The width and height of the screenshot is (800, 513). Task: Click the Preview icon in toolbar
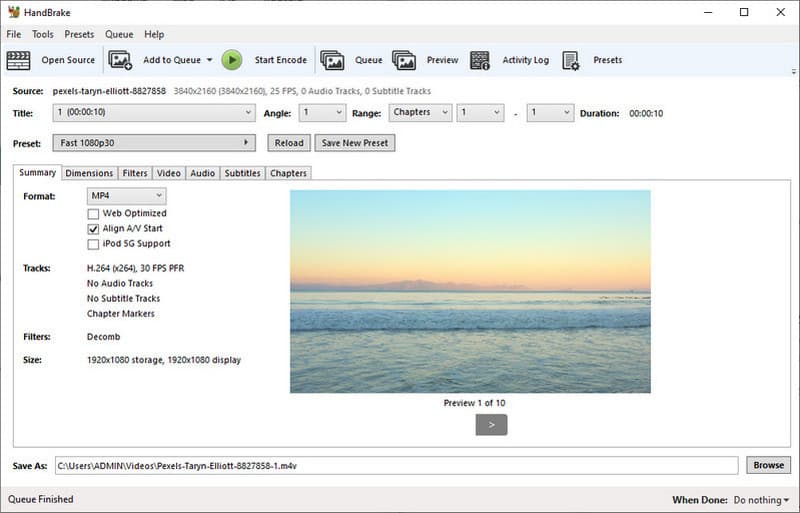pyautogui.click(x=404, y=60)
